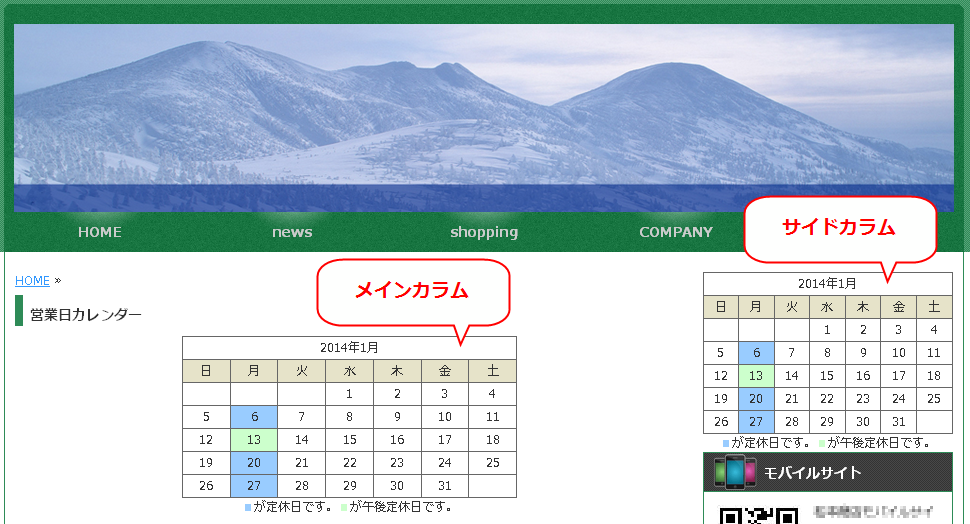Click day 22 in the main calendar
This screenshot has width=970, height=524.
(350, 463)
